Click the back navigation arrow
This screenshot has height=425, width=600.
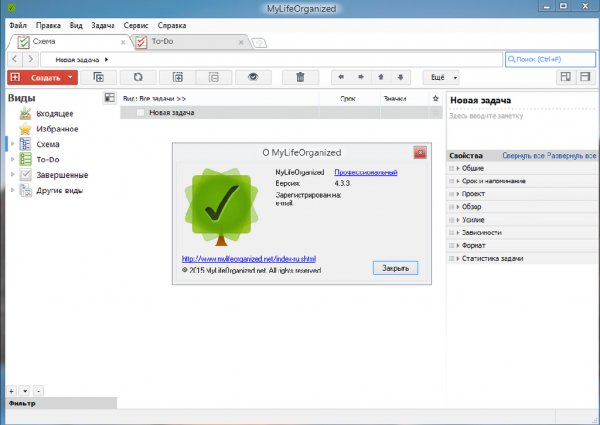coord(15,59)
